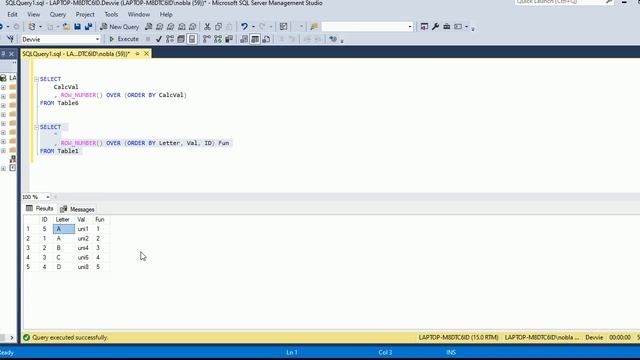Image resolution: width=640 pixels, height=360 pixels.
Task: Click the Cut scissors icon
Action: pyautogui.click(x=207, y=27)
